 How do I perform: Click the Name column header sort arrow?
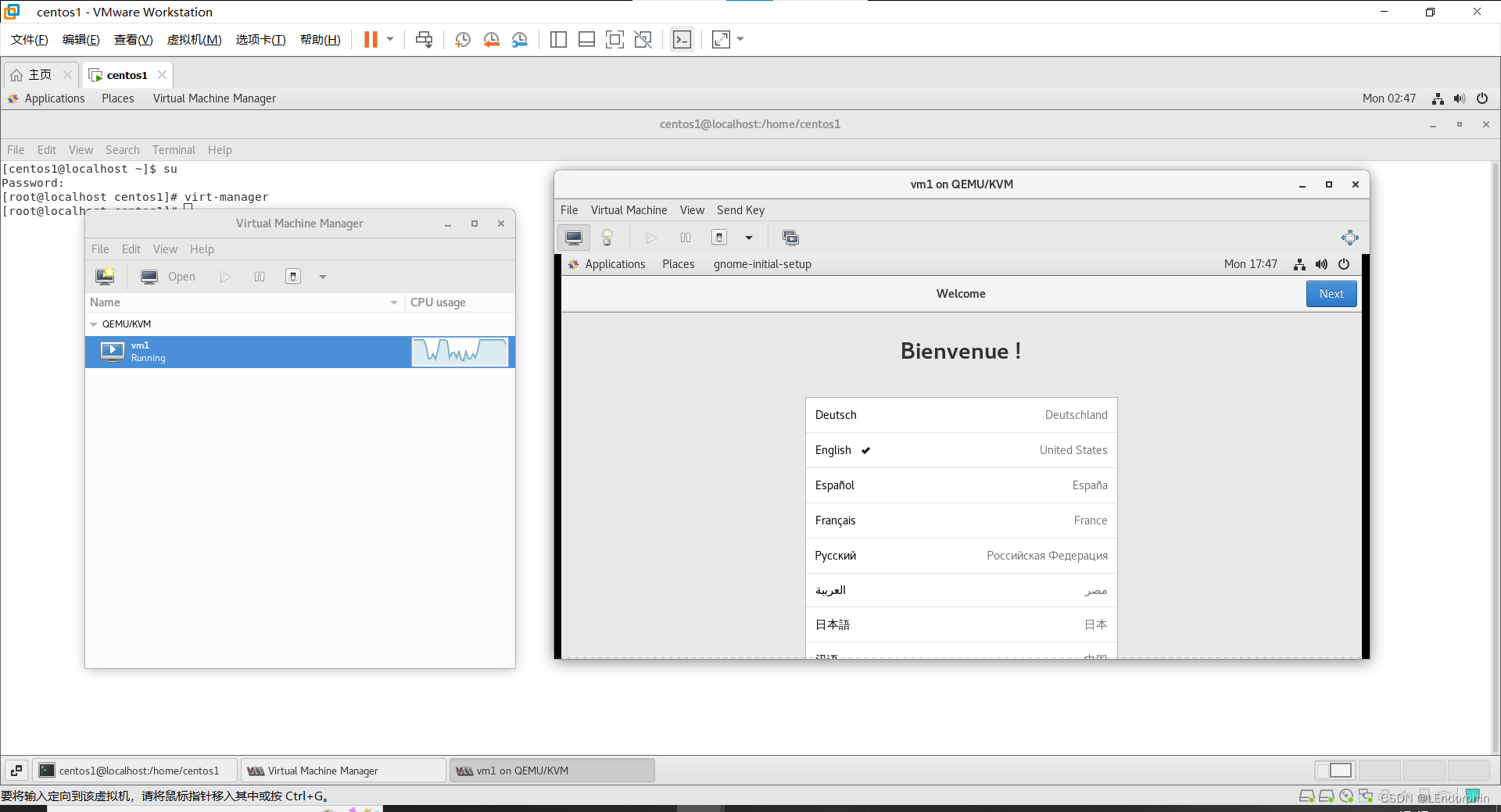coord(393,302)
